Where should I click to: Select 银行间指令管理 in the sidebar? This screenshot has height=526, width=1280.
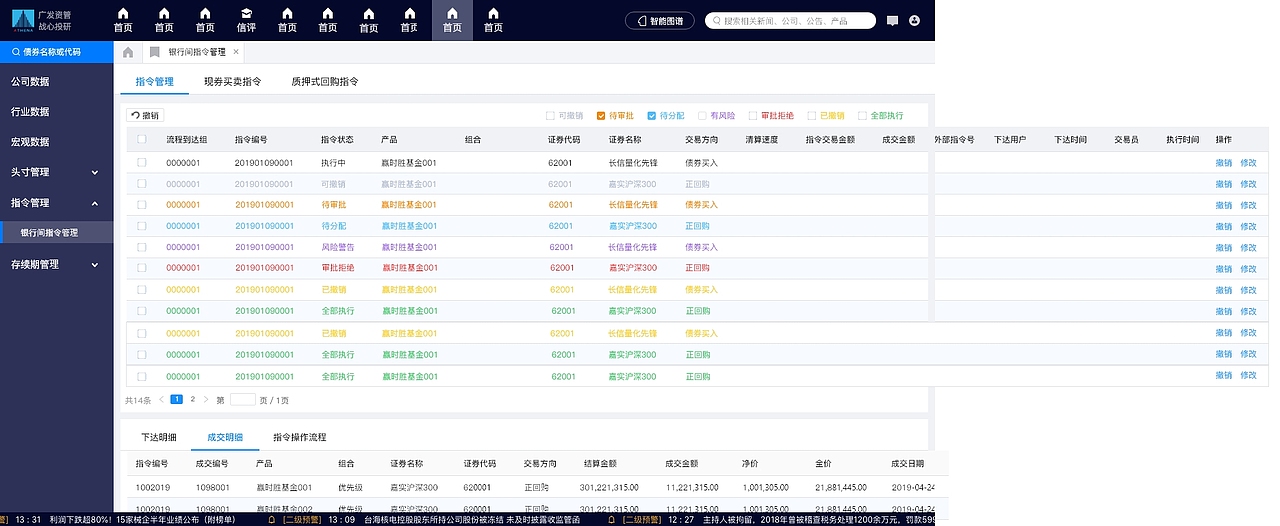[56, 233]
